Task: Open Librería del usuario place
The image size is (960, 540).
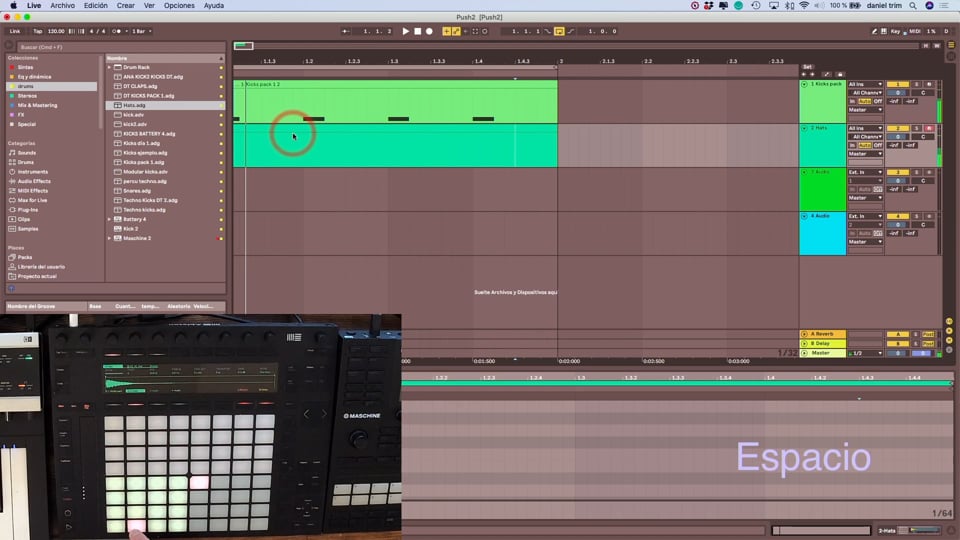Action: [40, 267]
